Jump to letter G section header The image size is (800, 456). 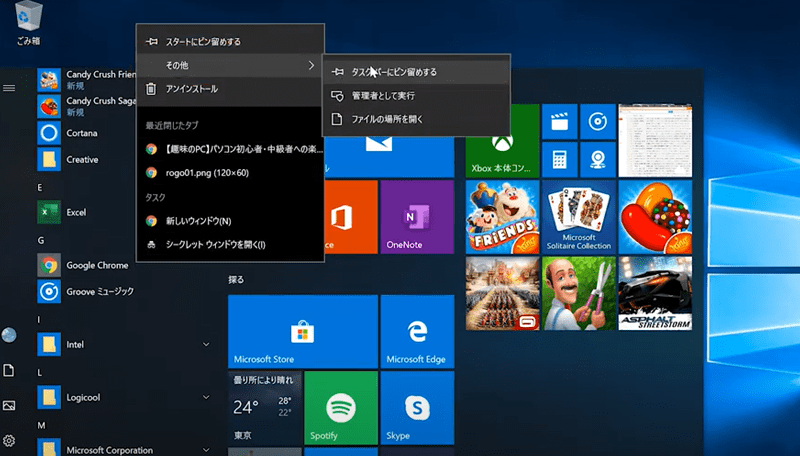point(40,240)
